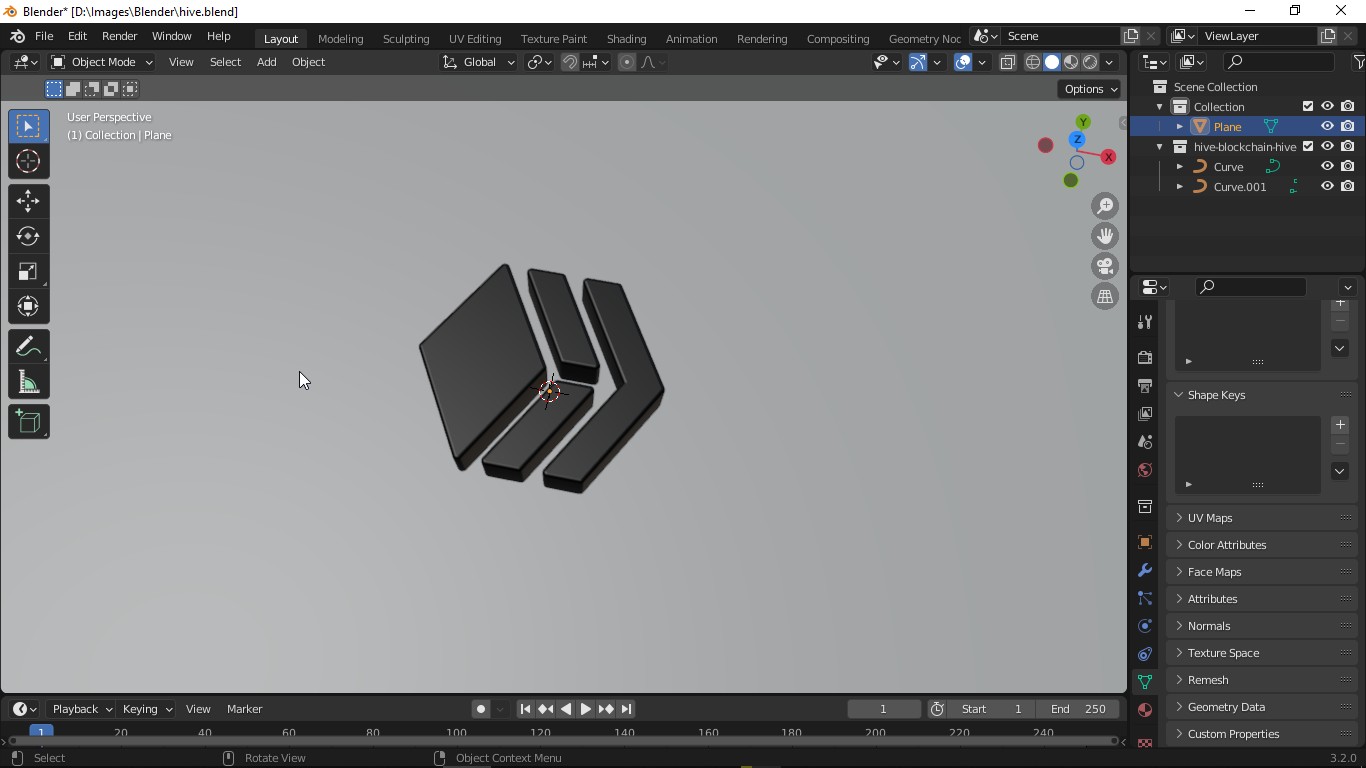Disable Plane render camera toggle
This screenshot has height=768, width=1366.
pos(1348,127)
